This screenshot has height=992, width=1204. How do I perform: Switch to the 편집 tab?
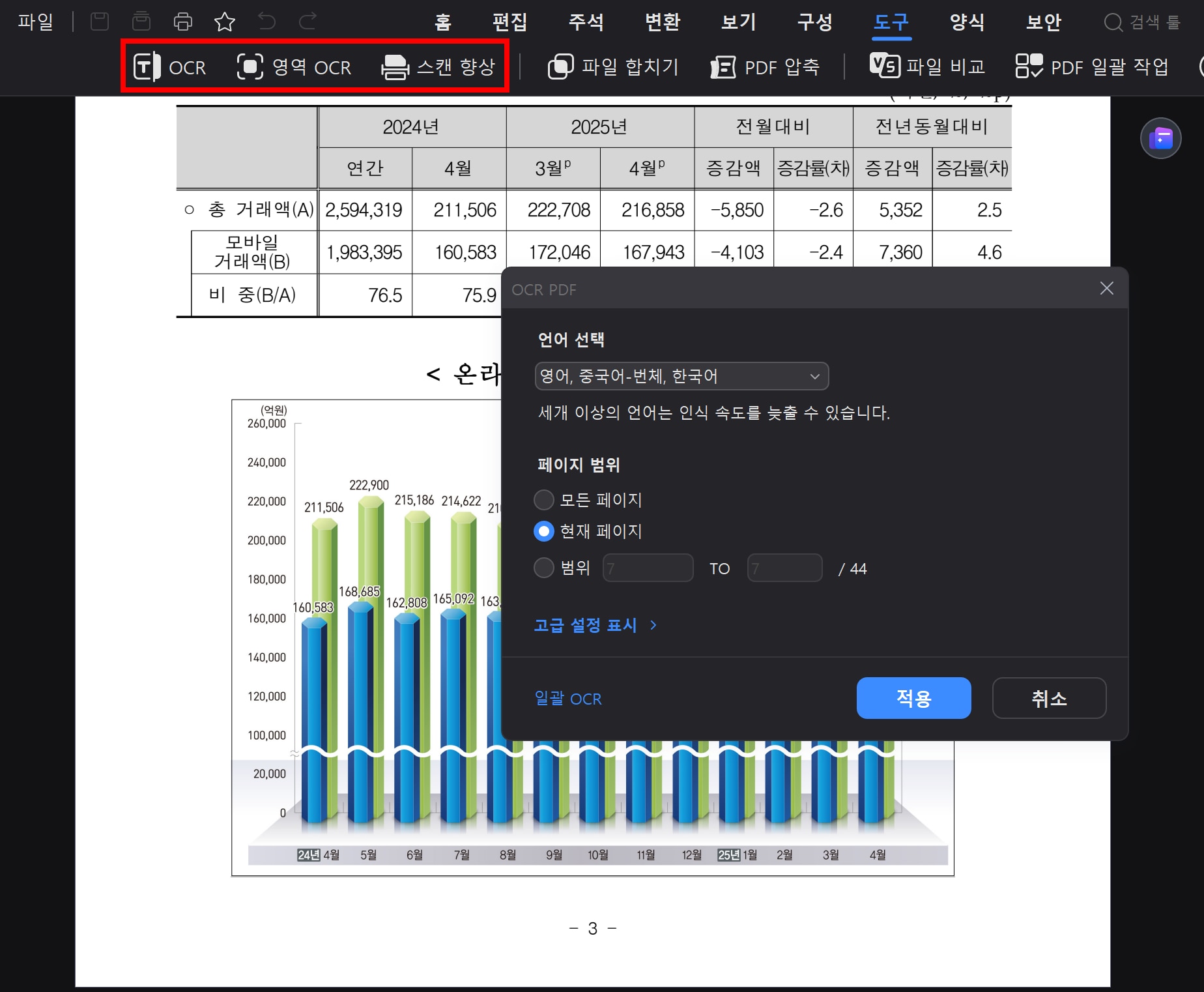click(x=509, y=22)
